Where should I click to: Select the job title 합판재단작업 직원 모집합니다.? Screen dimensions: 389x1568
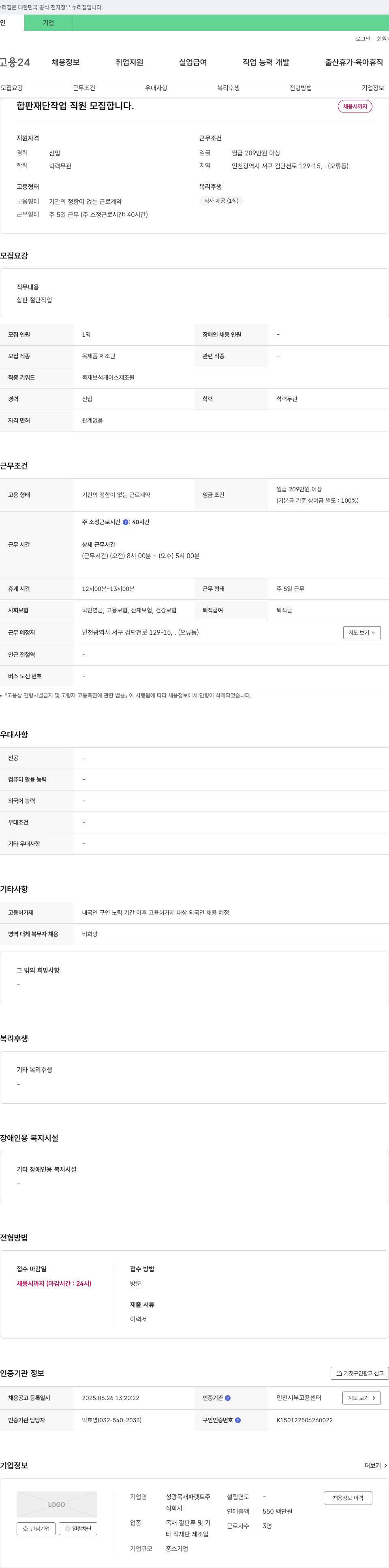75,106
